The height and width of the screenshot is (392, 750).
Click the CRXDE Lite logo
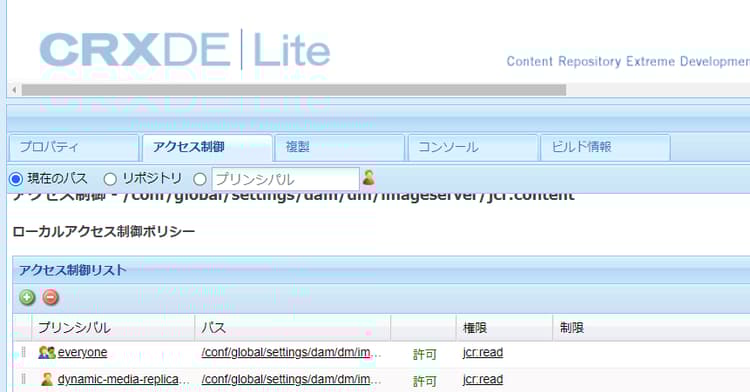pyautogui.click(x=185, y=50)
